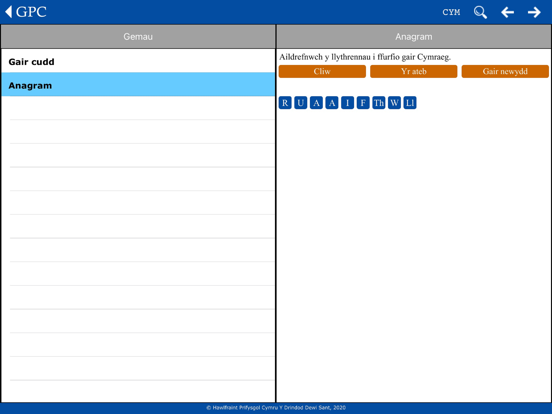Click the Hawlfraint copyright footer text

pos(276,408)
